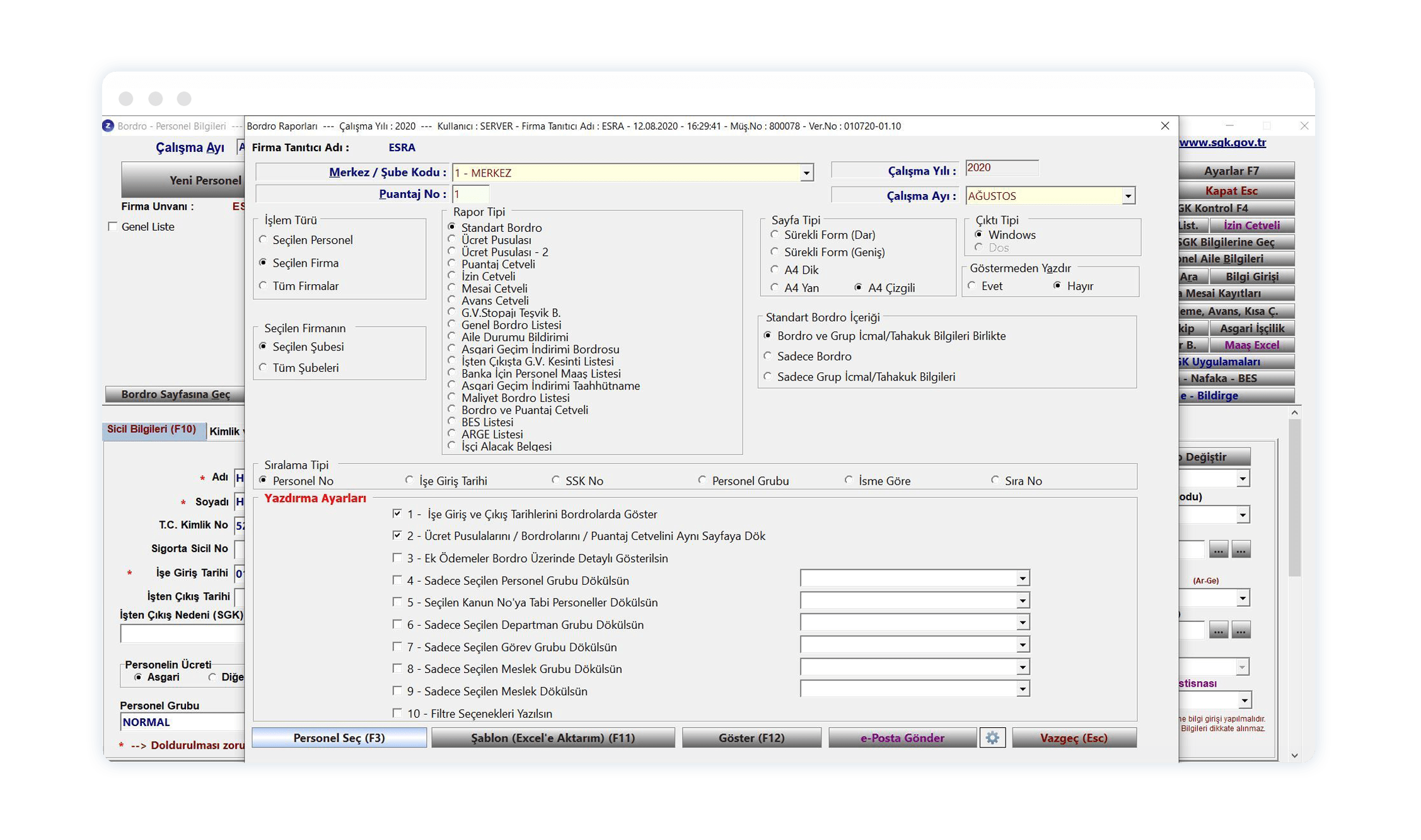The width and height of the screenshot is (1421, 840).
Task: Open the dropdown below Değiştir button
Action: (1242, 480)
